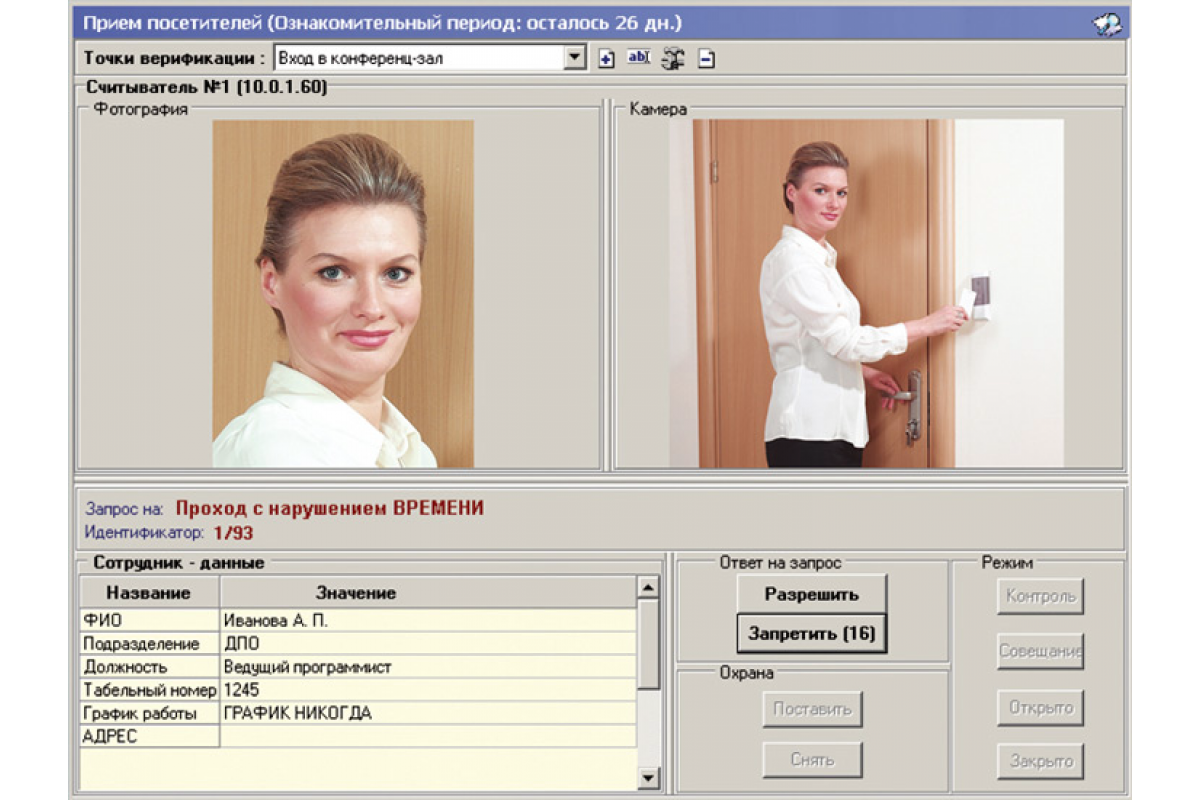Image resolution: width=1200 pixels, height=800 pixels.
Task: Click the Значение column header
Action: (x=427, y=593)
